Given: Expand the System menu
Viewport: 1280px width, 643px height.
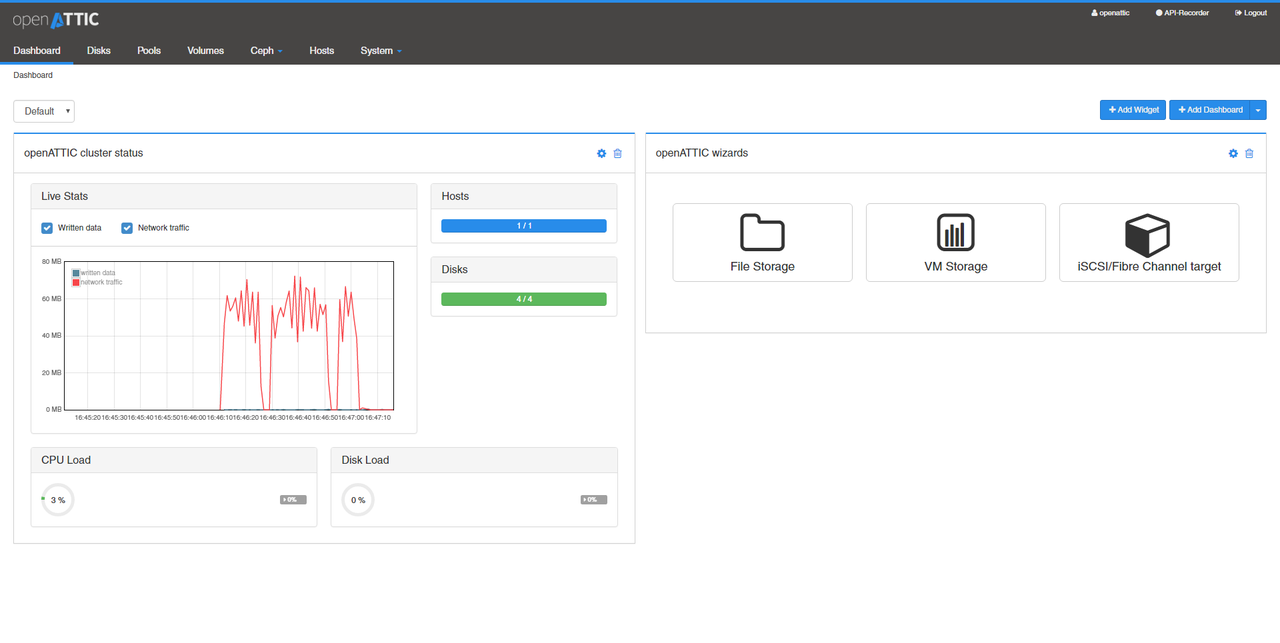Looking at the screenshot, I should click(381, 51).
